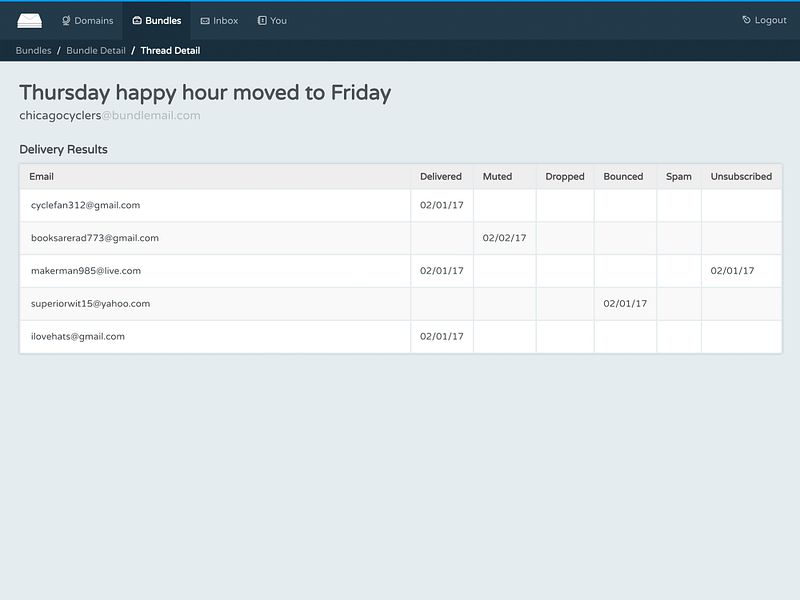800x600 pixels.
Task: Click unsubscribed date for makerman985@live.com
Action: click(x=732, y=271)
